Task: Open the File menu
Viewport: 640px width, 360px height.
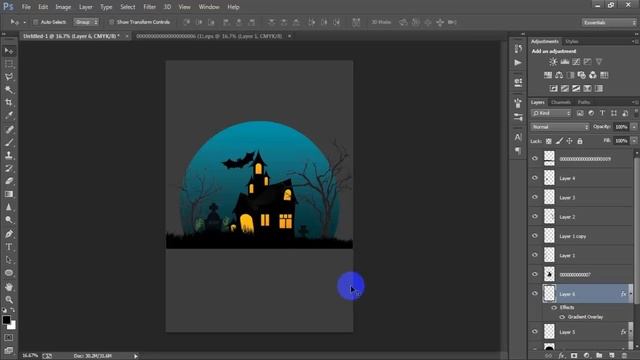Action: click(x=26, y=7)
